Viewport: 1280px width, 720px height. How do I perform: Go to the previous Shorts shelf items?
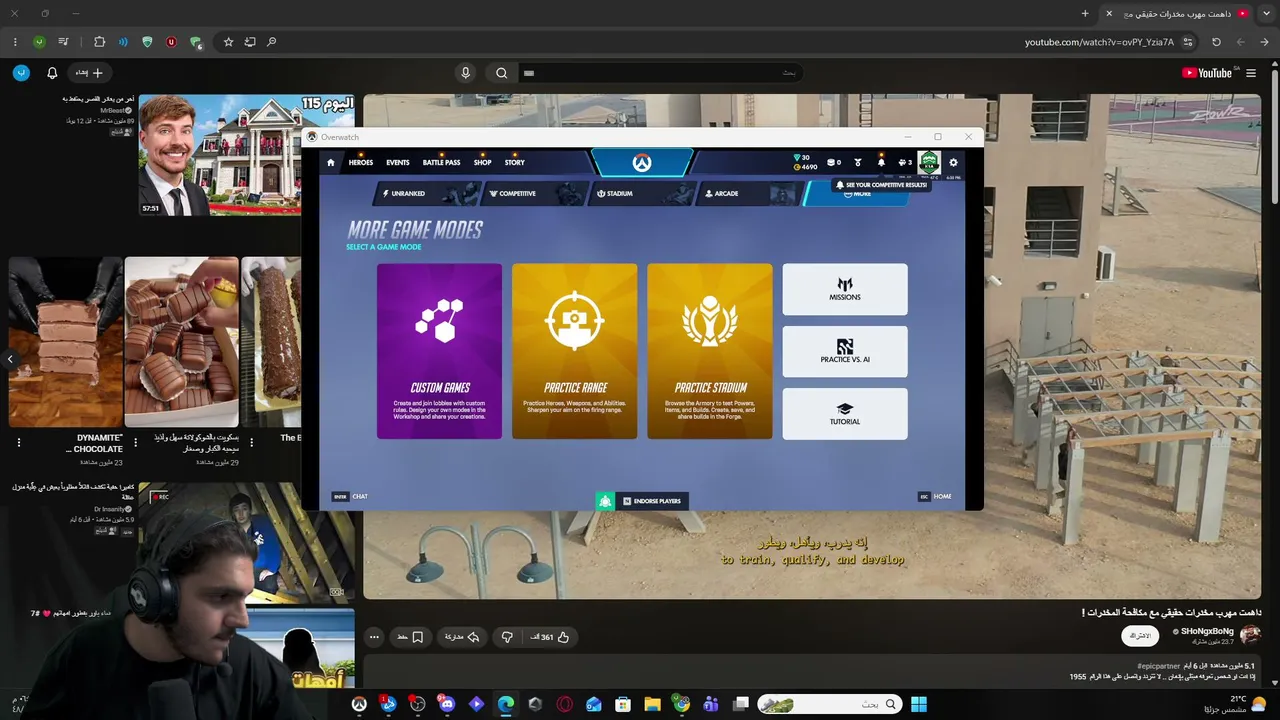click(10, 359)
